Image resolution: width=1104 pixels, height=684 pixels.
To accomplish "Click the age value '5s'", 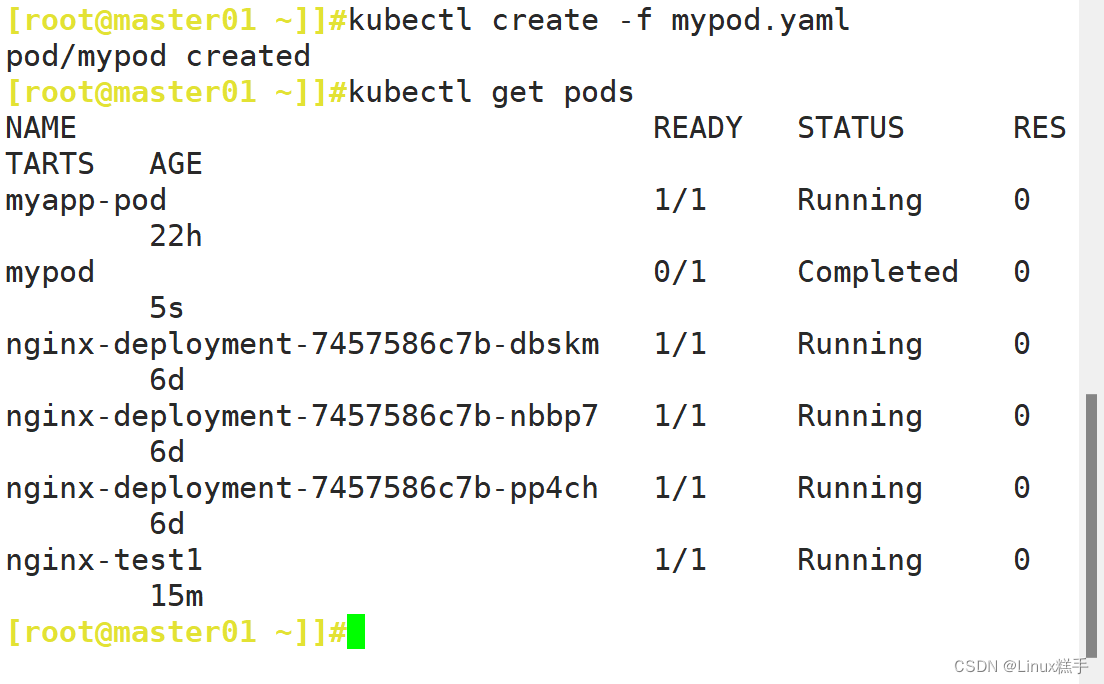I will [x=167, y=309].
